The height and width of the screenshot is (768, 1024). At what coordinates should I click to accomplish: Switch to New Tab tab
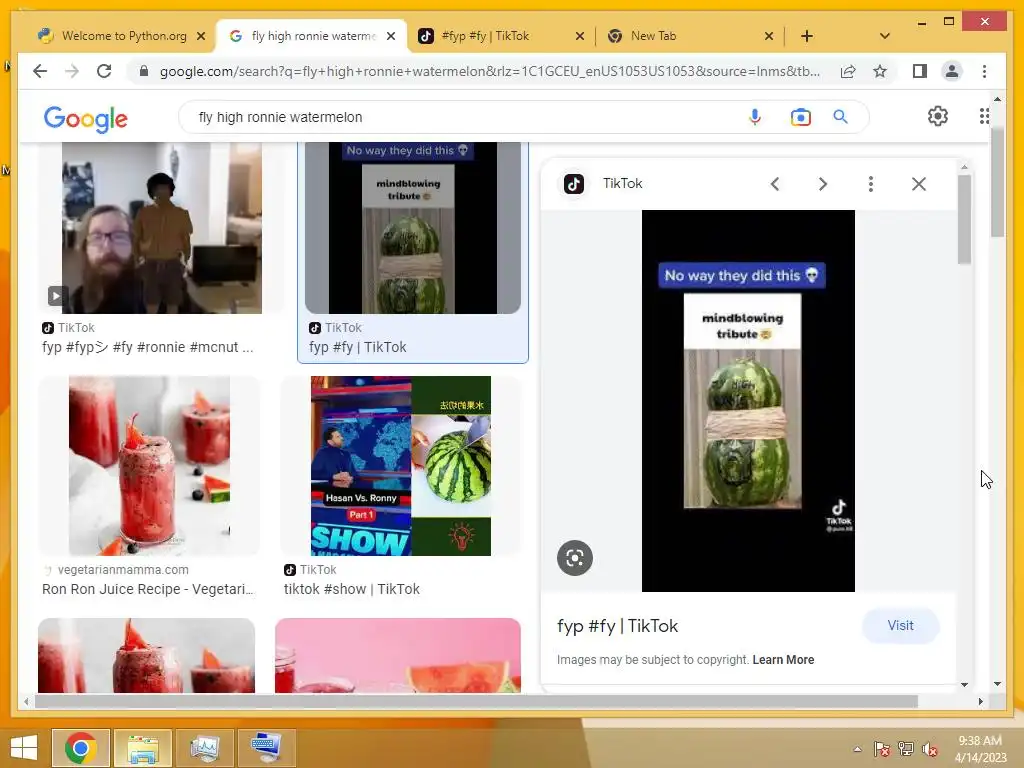(689, 36)
